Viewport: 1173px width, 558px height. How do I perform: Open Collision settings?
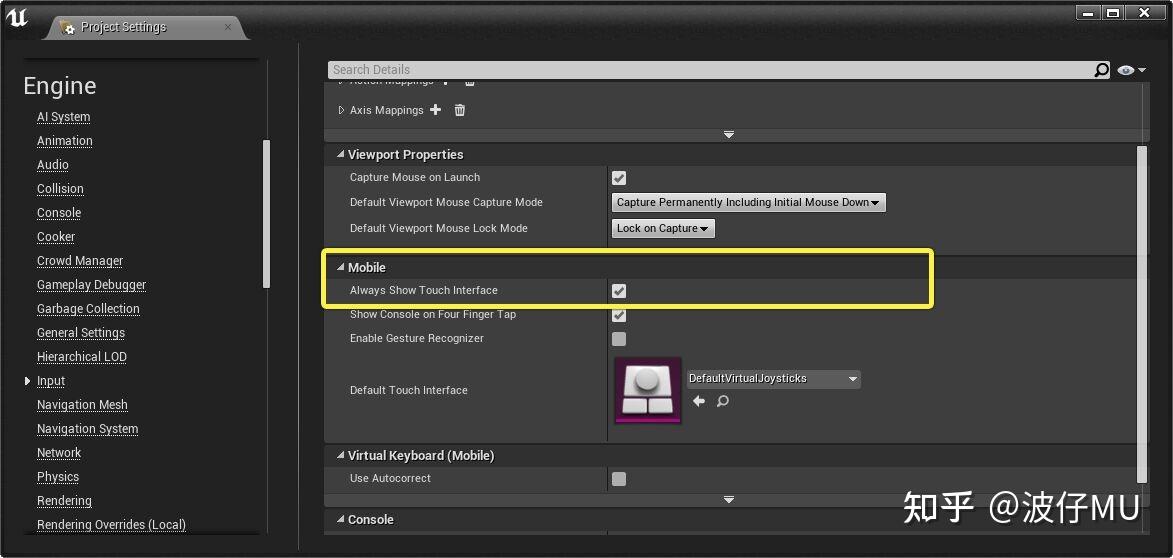point(61,189)
